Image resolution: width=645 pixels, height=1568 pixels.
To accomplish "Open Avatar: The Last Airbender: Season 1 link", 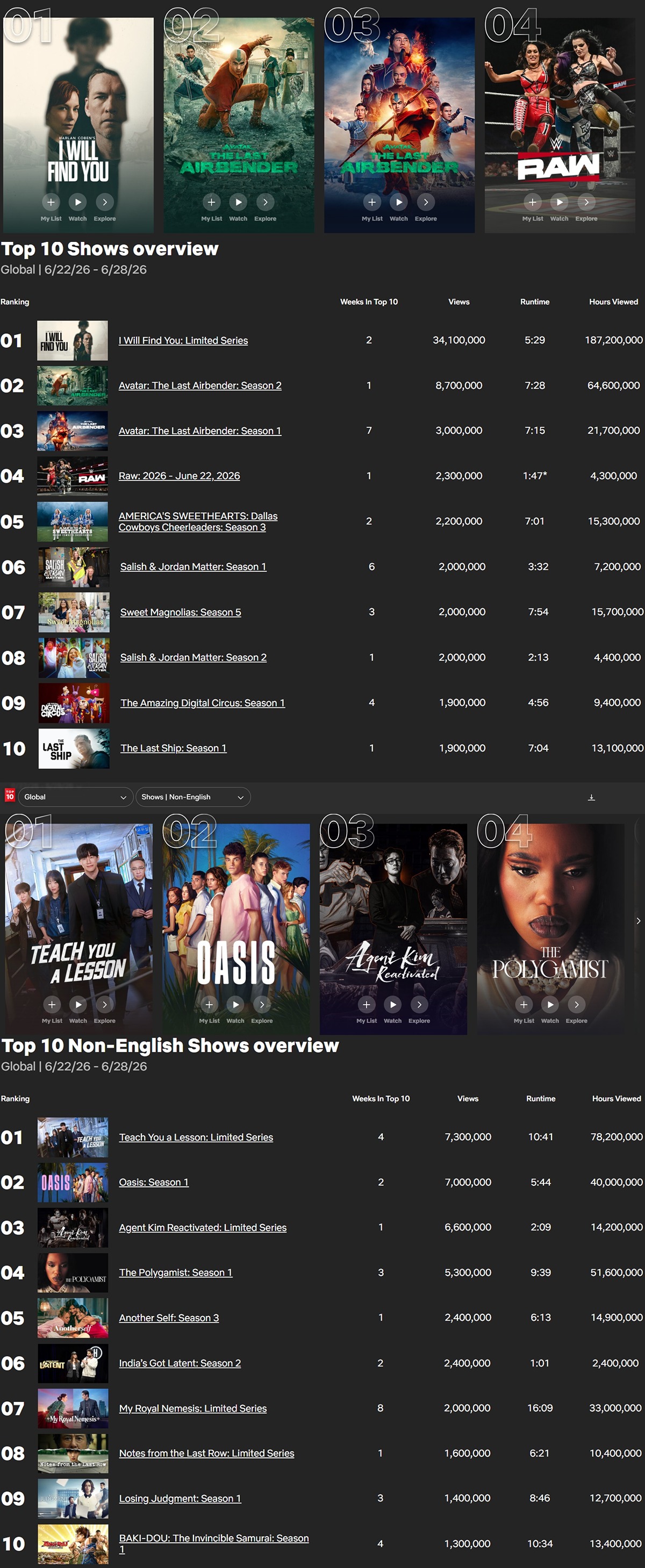I will click(200, 431).
